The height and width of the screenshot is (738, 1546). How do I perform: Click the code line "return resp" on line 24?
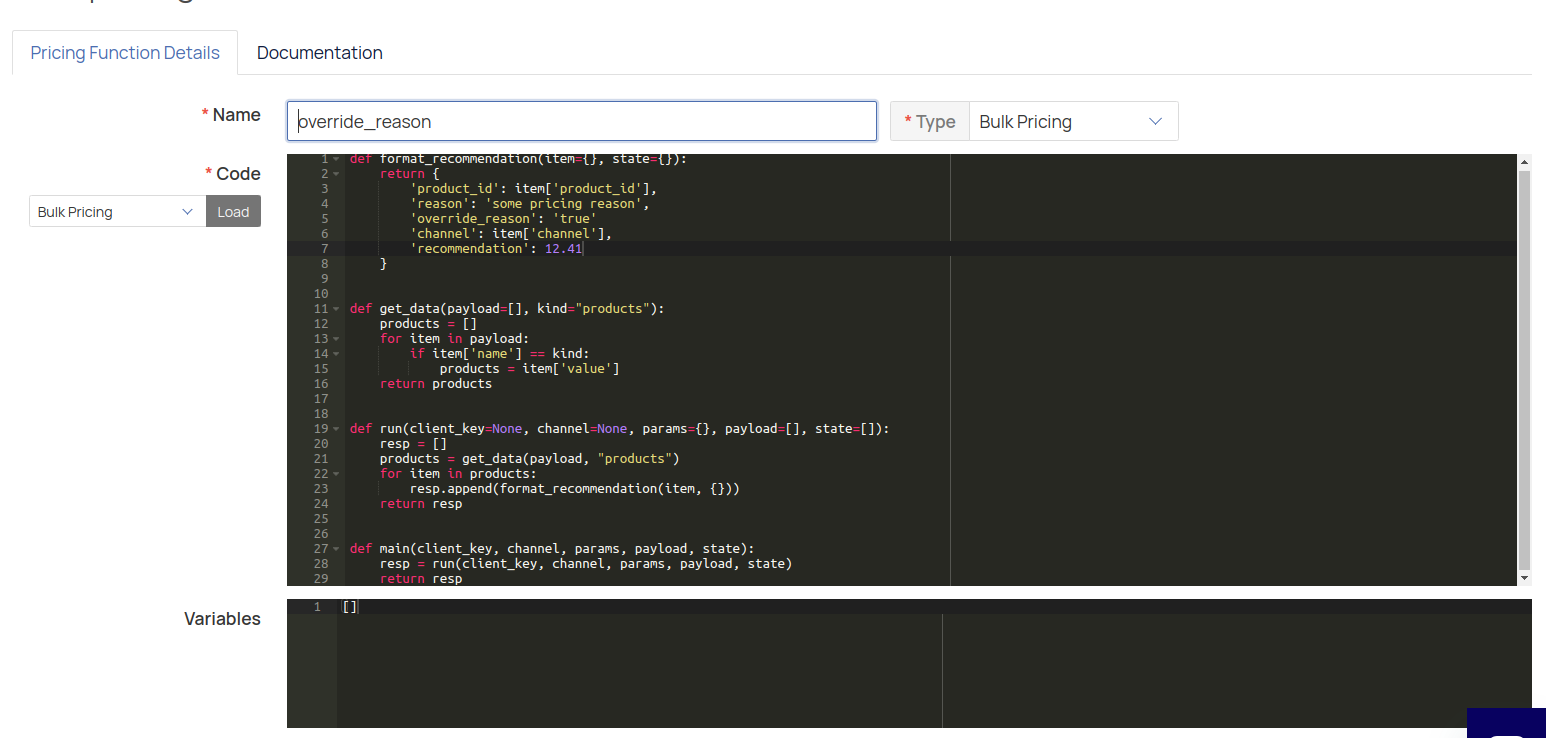coord(421,504)
